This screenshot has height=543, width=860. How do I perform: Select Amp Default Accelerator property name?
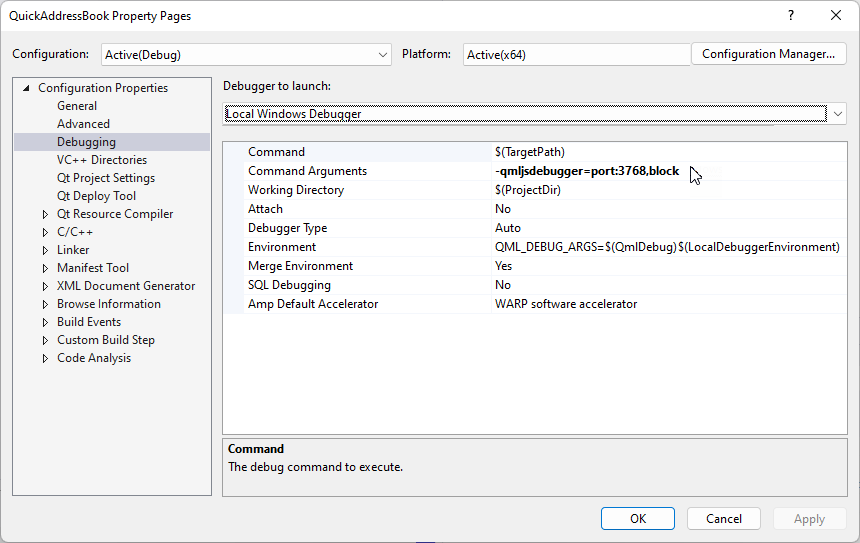pos(313,304)
